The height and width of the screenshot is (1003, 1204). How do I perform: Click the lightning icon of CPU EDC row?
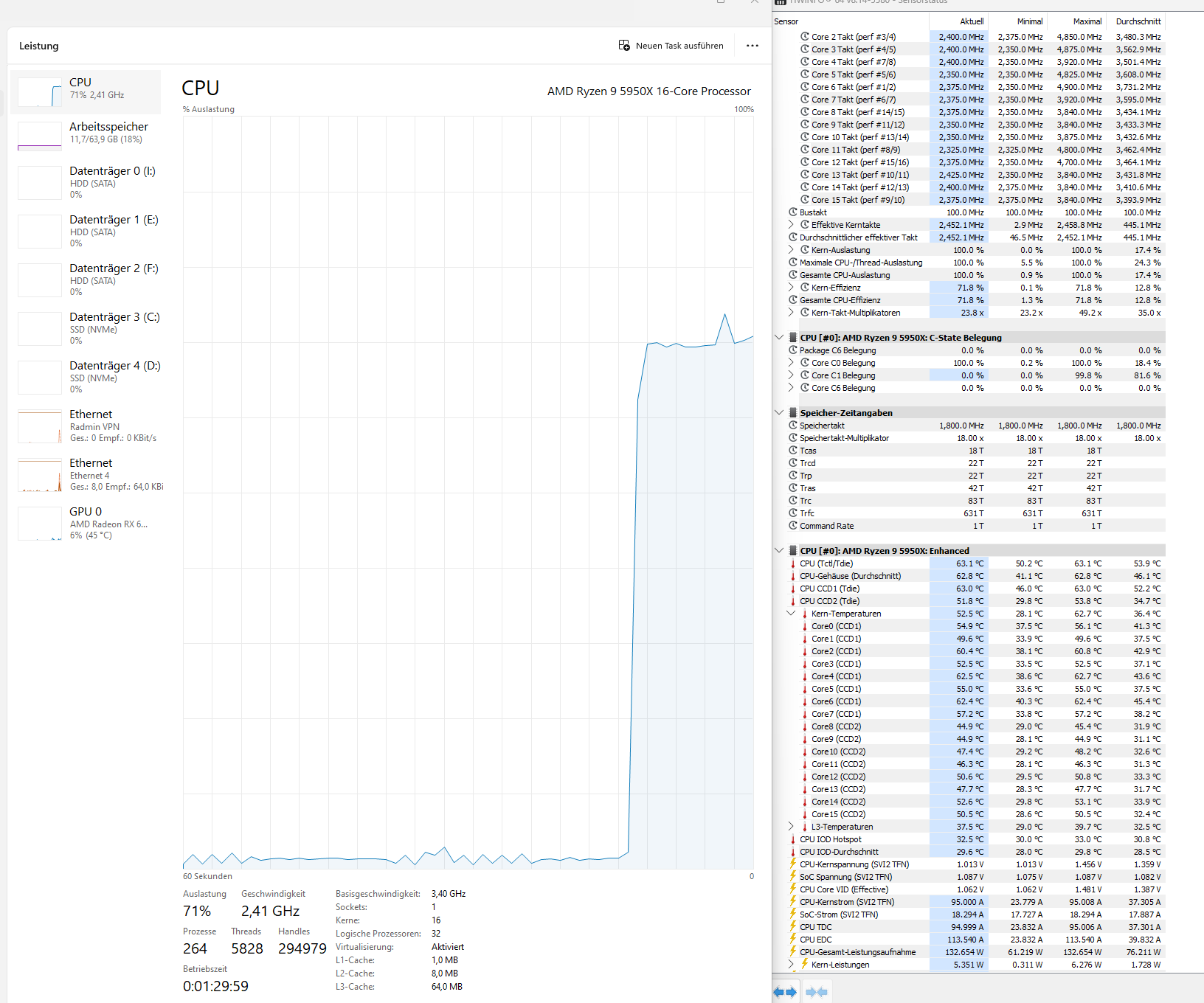(x=793, y=940)
